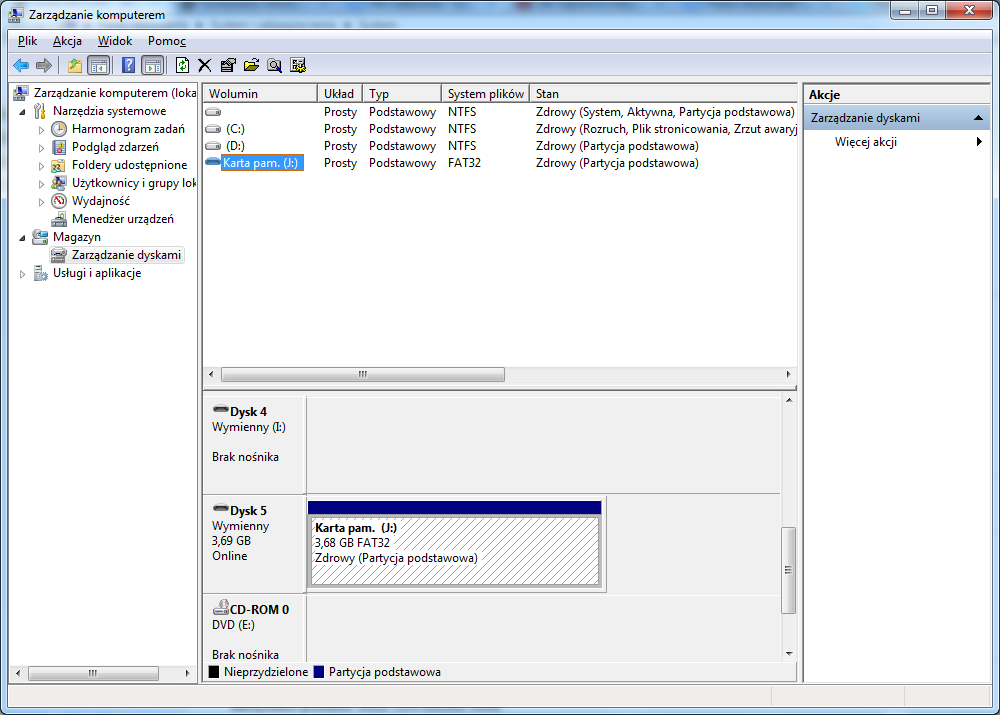
Task: Click the tree pane horizontal scrollbar thumb
Action: tap(93, 673)
